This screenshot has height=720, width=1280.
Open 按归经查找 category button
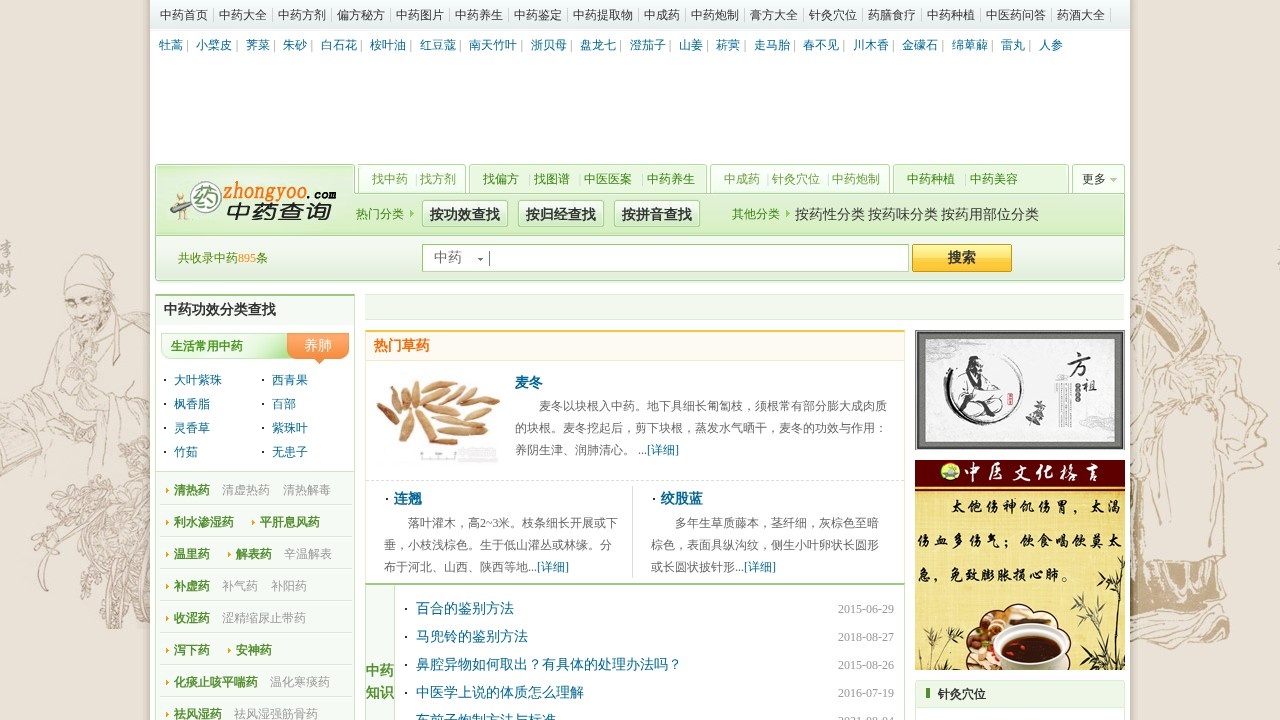[x=561, y=214]
